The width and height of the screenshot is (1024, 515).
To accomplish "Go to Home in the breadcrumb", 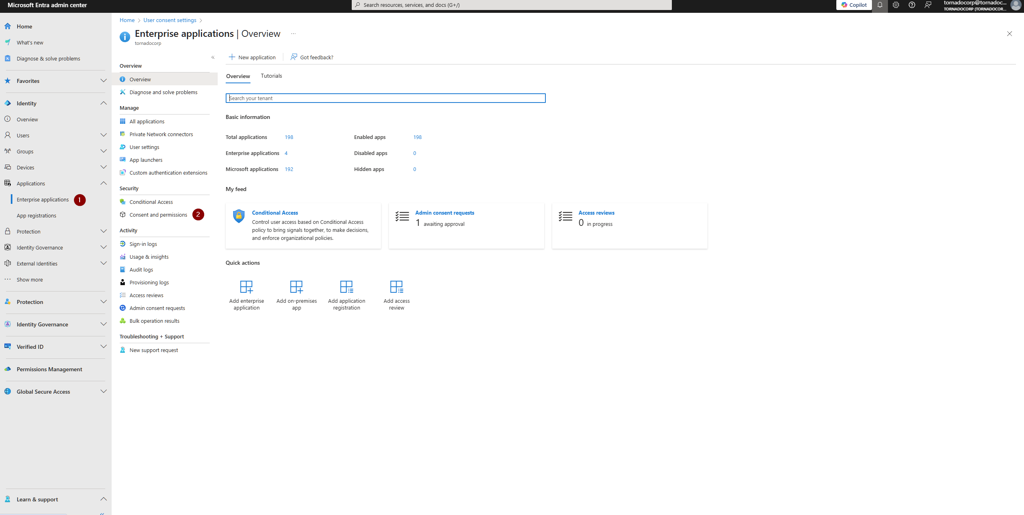I will point(127,20).
